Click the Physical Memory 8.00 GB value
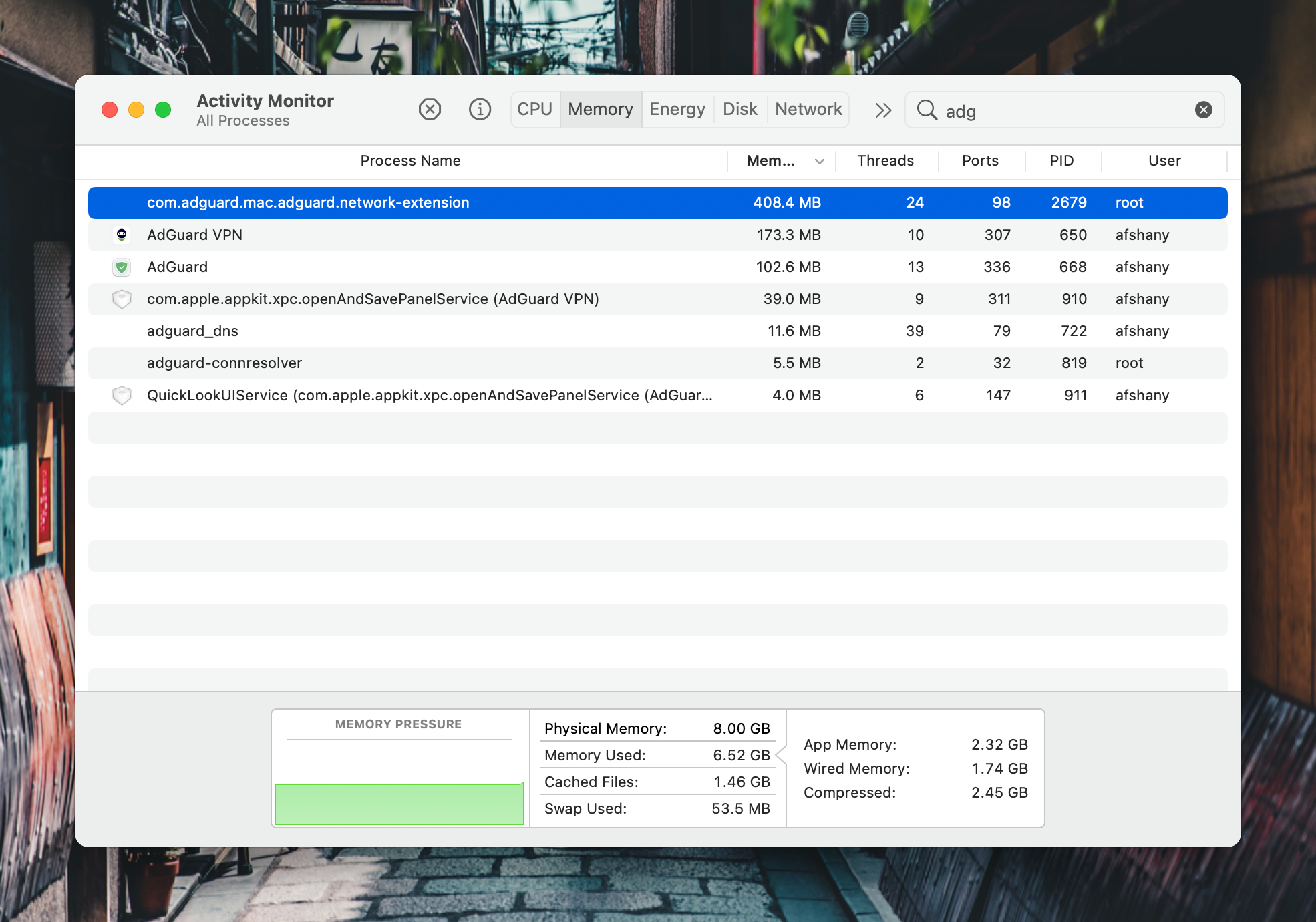The width and height of the screenshot is (1316, 922). coord(742,728)
